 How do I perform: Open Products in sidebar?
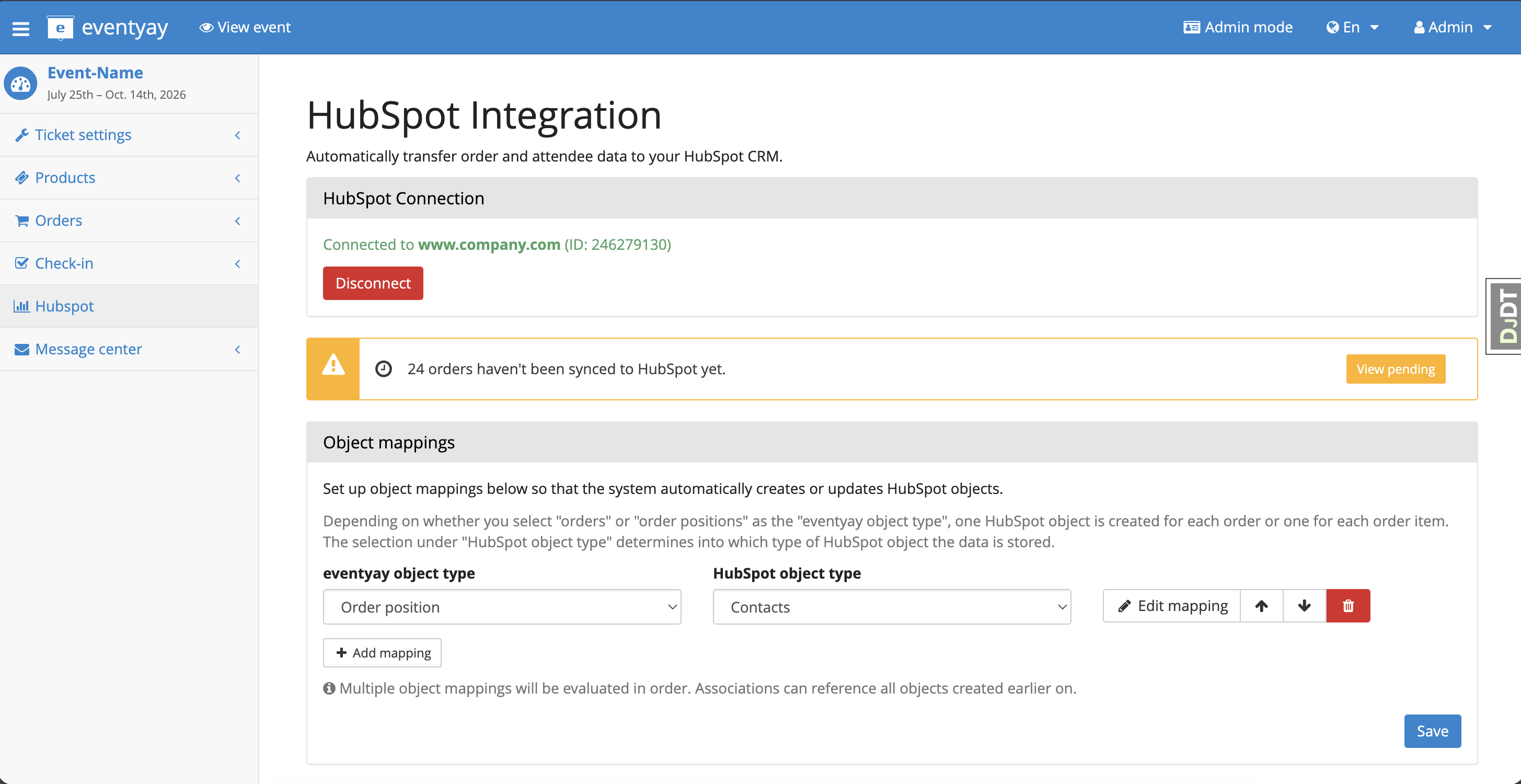129,178
